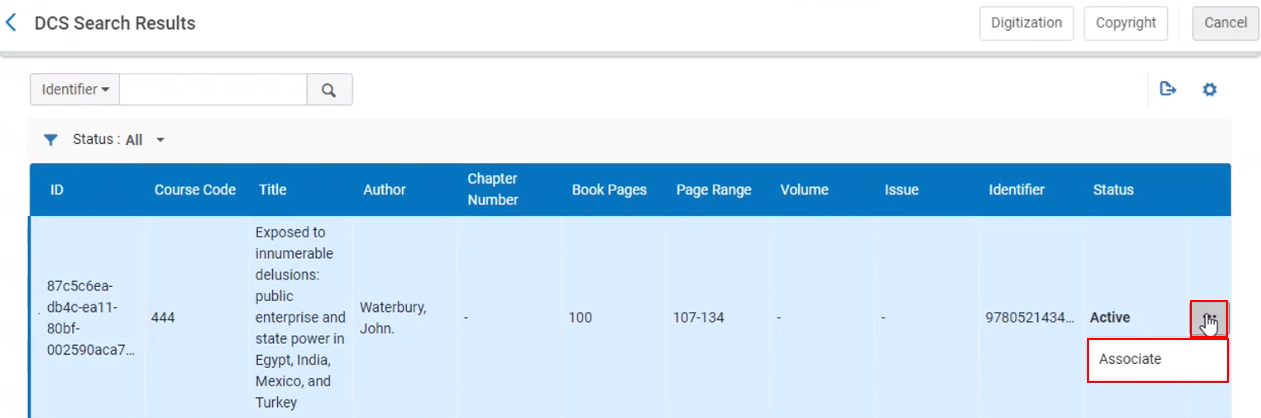Click the Chapter Number column header
This screenshot has width=1261, height=418.
tap(493, 189)
